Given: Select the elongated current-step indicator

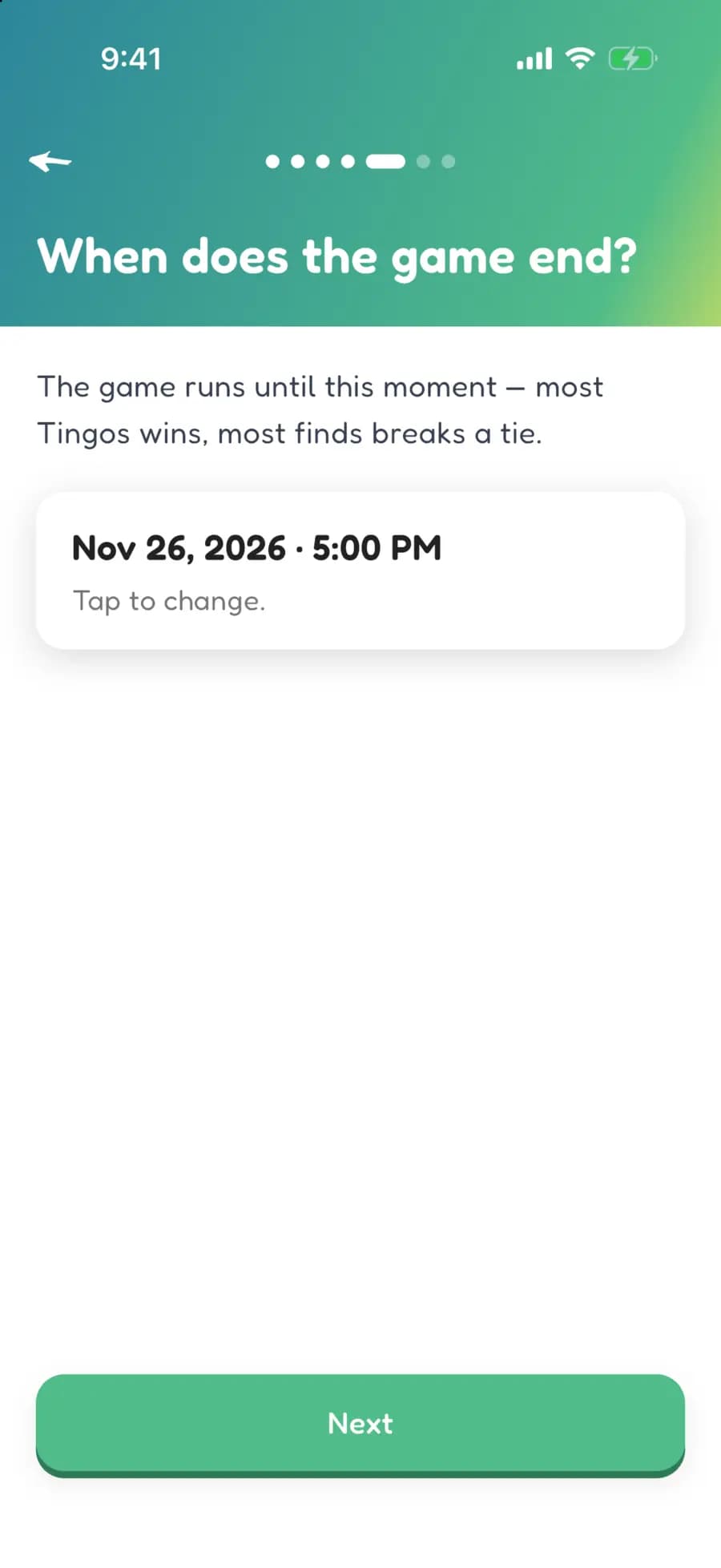Looking at the screenshot, I should point(385,161).
